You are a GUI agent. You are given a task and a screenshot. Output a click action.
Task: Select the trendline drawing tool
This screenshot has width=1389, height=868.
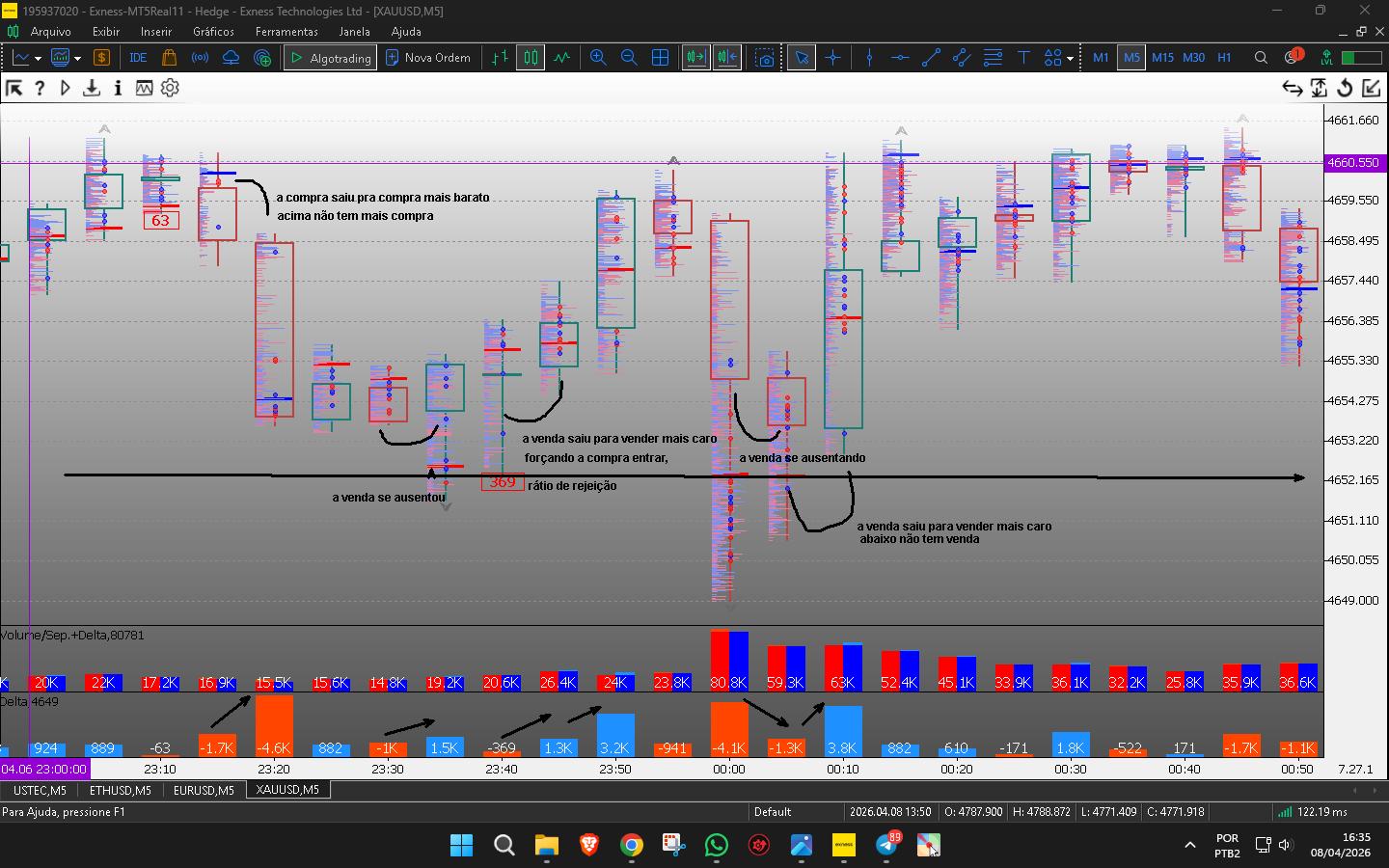(x=931, y=58)
